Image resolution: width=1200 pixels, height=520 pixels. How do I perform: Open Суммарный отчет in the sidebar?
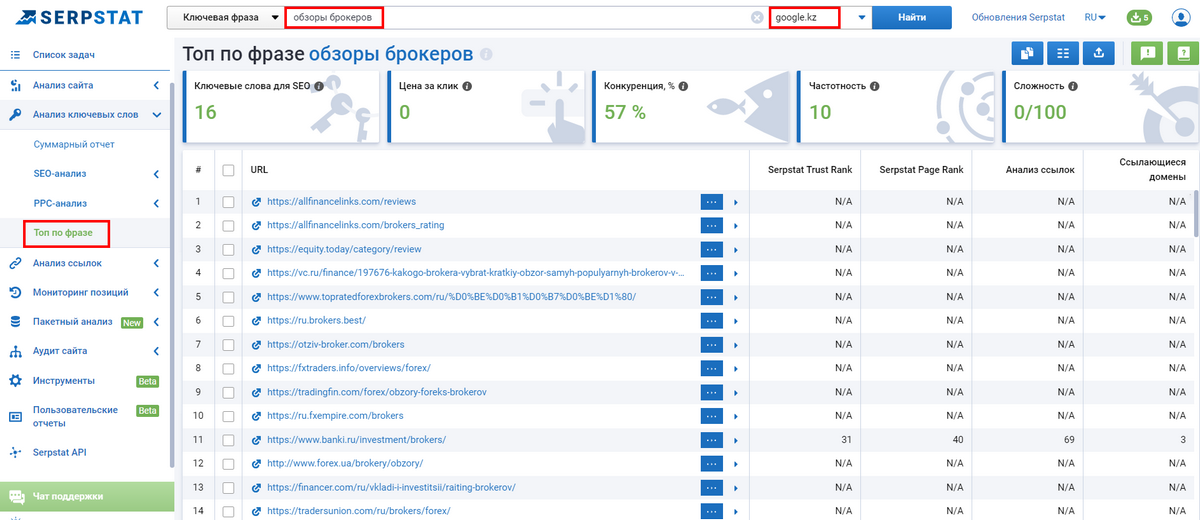74,144
